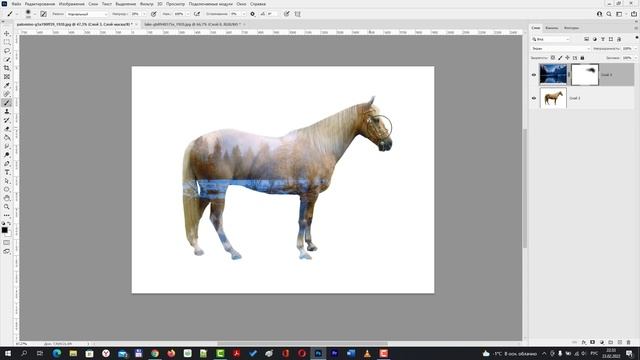640x360 pixels.
Task: Select the Zoom tool
Action: pyautogui.click(x=7, y=207)
